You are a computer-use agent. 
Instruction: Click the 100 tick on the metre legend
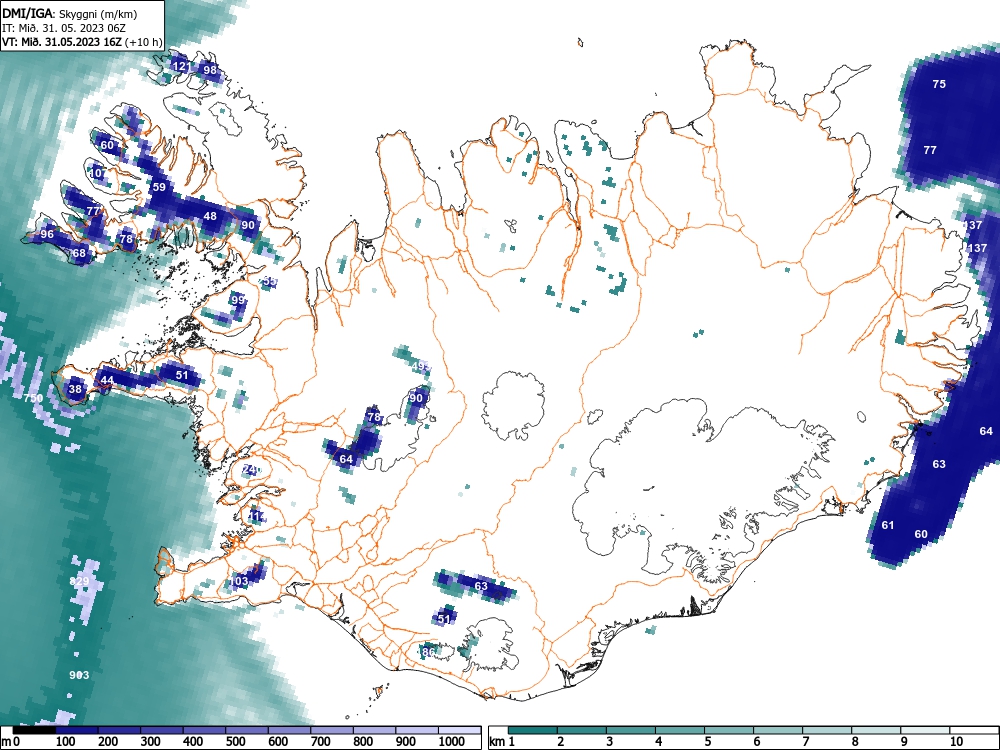[65, 742]
